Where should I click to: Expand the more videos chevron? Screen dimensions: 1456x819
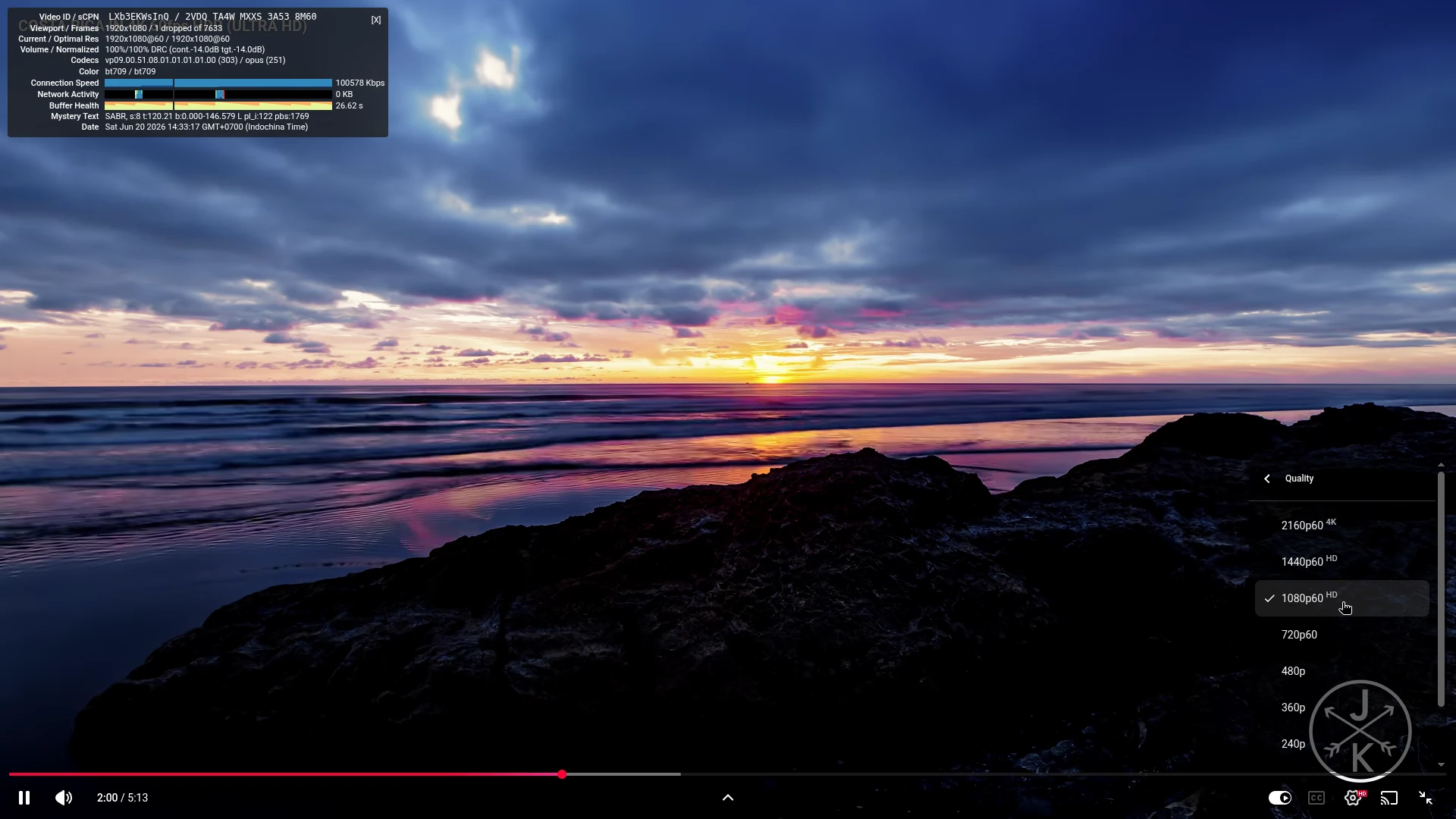pyautogui.click(x=728, y=798)
